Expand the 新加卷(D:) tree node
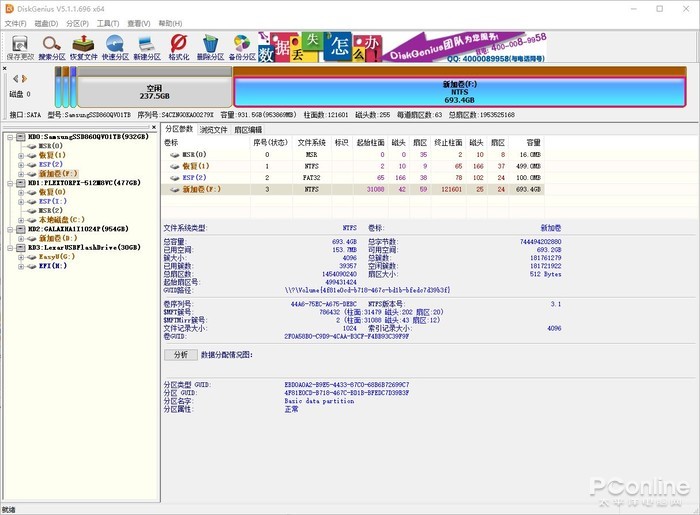Screen dimensions: 700x515 pos(21,238)
